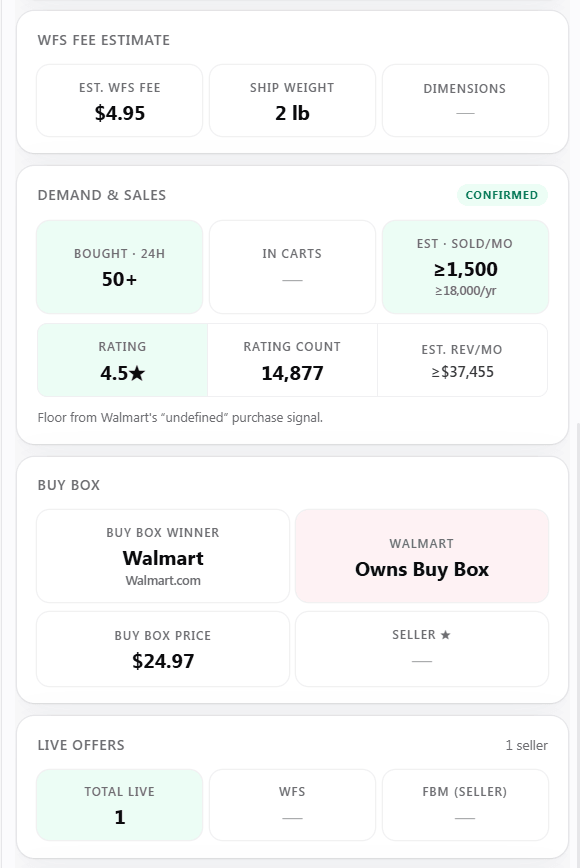
Task: Select the Ship Weight 2 lb card
Action: [292, 101]
